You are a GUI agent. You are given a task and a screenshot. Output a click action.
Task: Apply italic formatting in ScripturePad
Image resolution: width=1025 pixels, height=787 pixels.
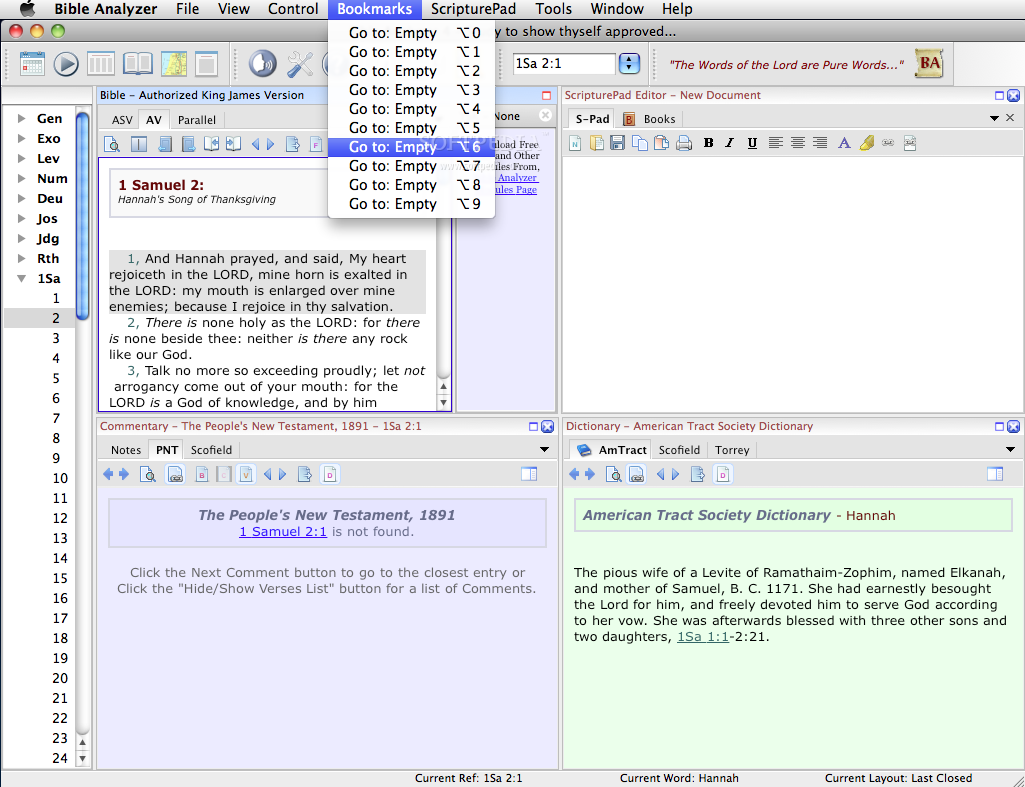pos(730,143)
